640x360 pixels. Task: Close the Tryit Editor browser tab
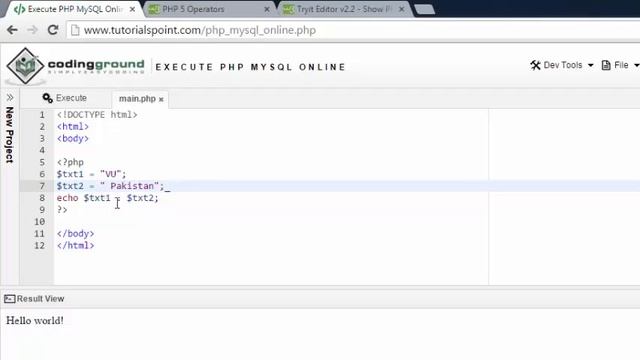[401, 9]
